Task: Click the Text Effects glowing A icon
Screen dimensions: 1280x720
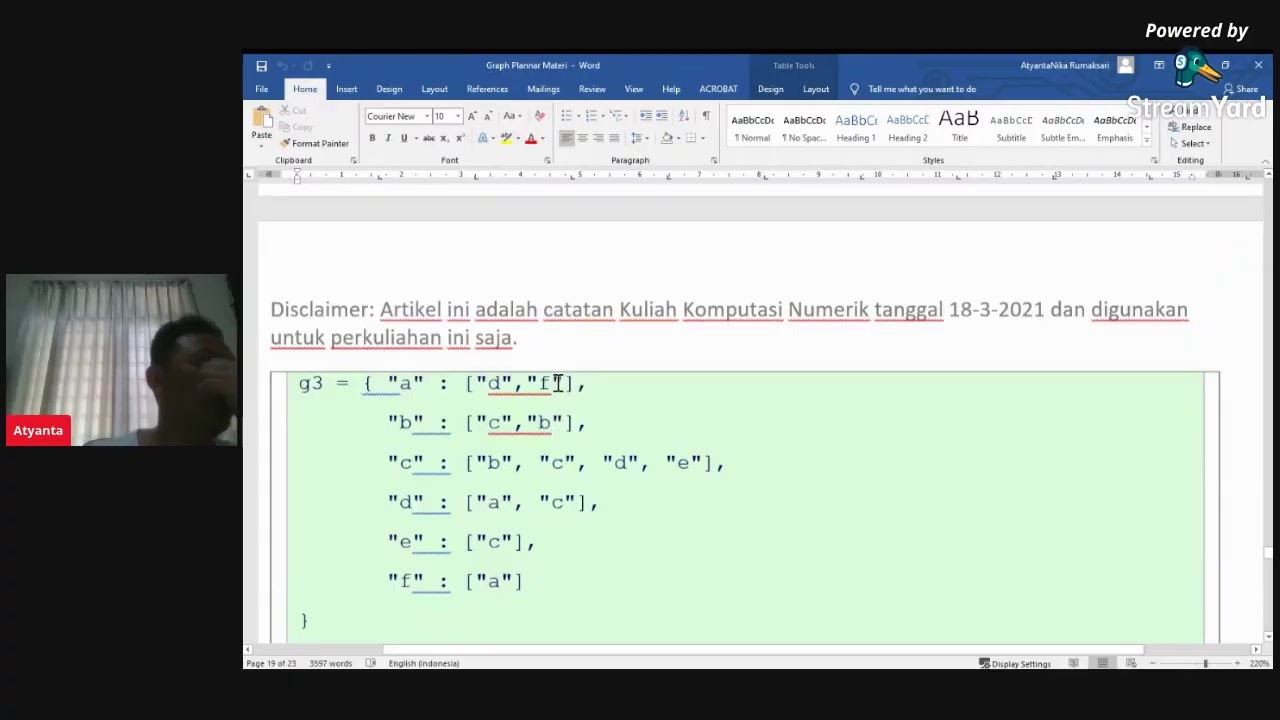Action: 482,138
